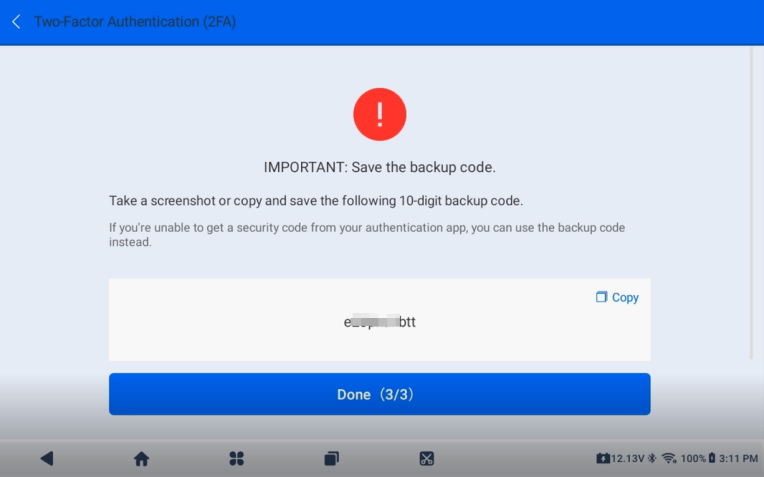The image size is (764, 477).
Task: Click the copy icon beside Copy
Action: 602,297
